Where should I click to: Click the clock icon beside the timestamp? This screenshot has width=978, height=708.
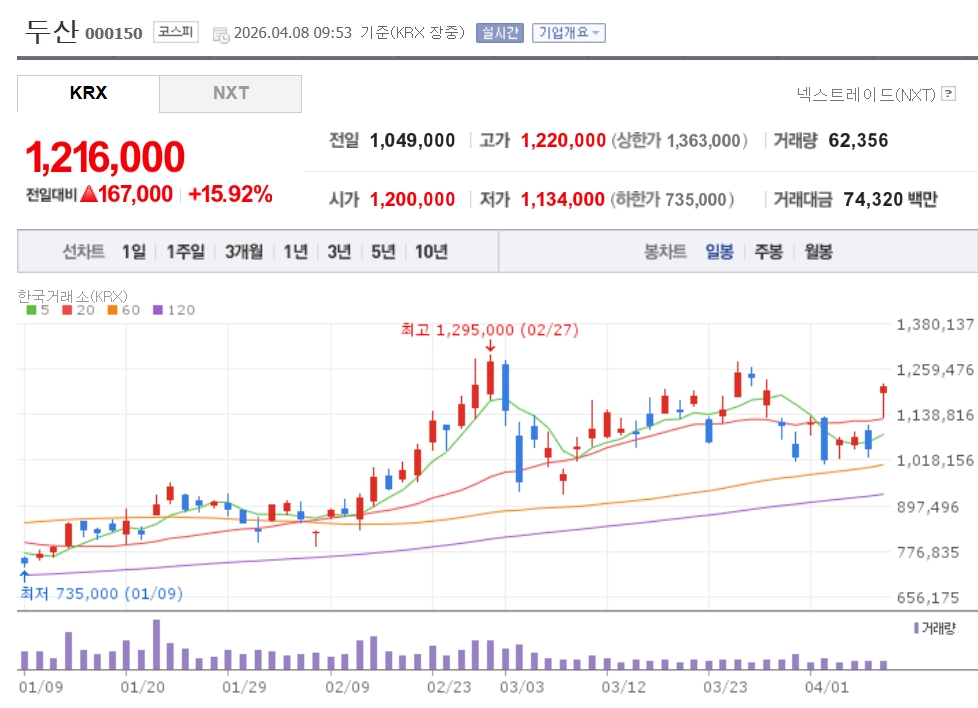pyautogui.click(x=220, y=33)
